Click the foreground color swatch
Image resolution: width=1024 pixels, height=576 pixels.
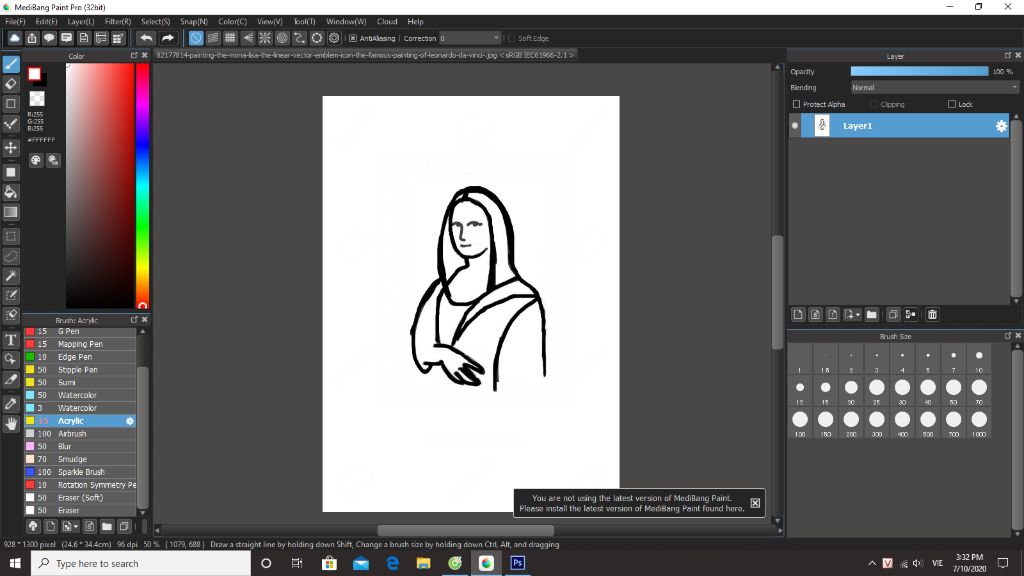pos(34,74)
